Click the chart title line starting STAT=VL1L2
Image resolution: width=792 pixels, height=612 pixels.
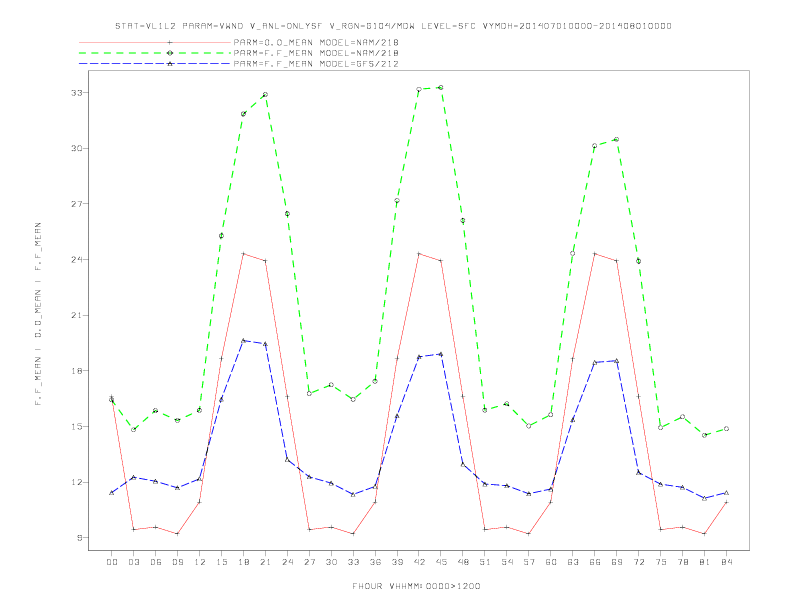(393, 26)
